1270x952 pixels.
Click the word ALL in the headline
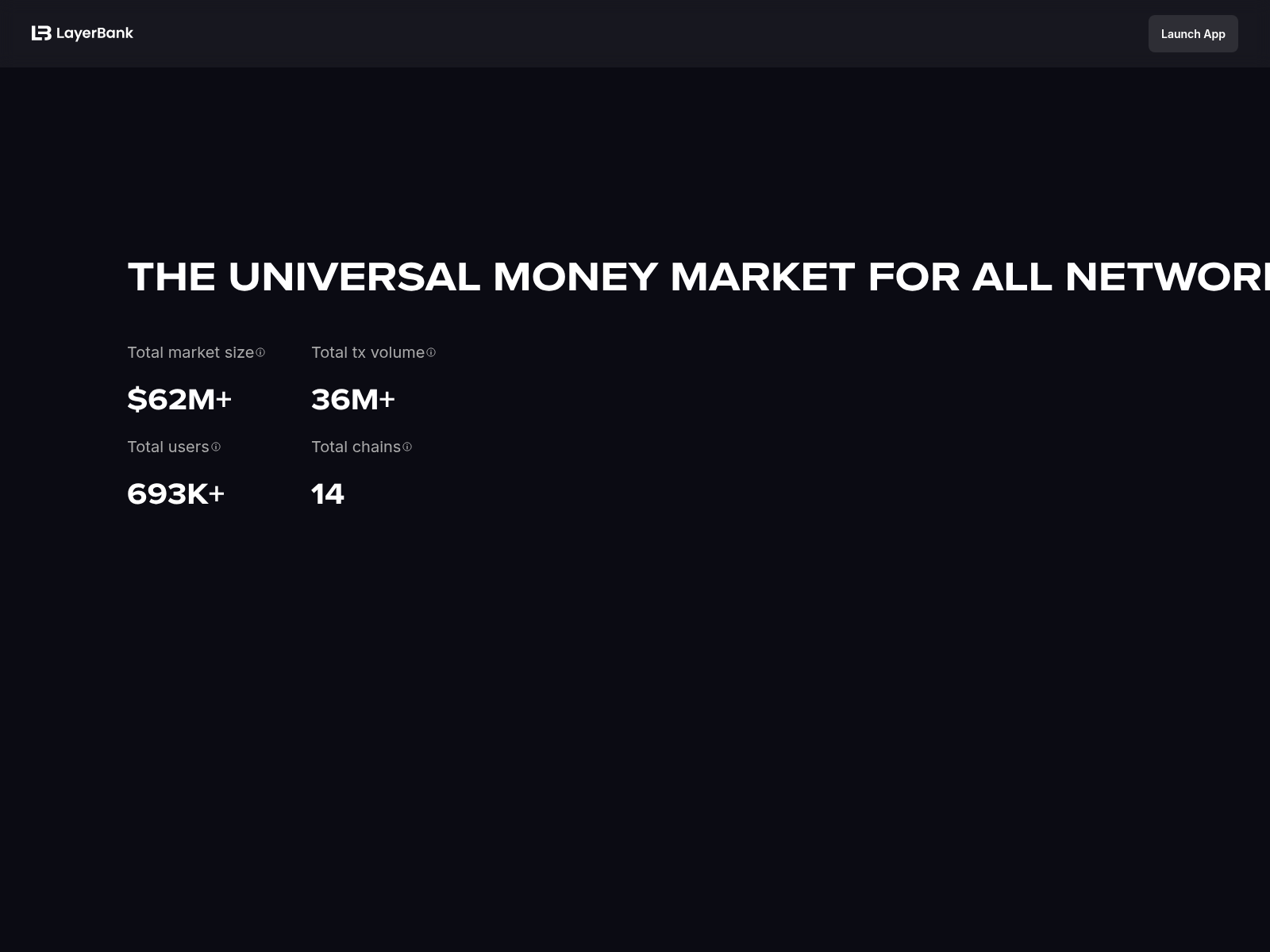tap(1012, 277)
